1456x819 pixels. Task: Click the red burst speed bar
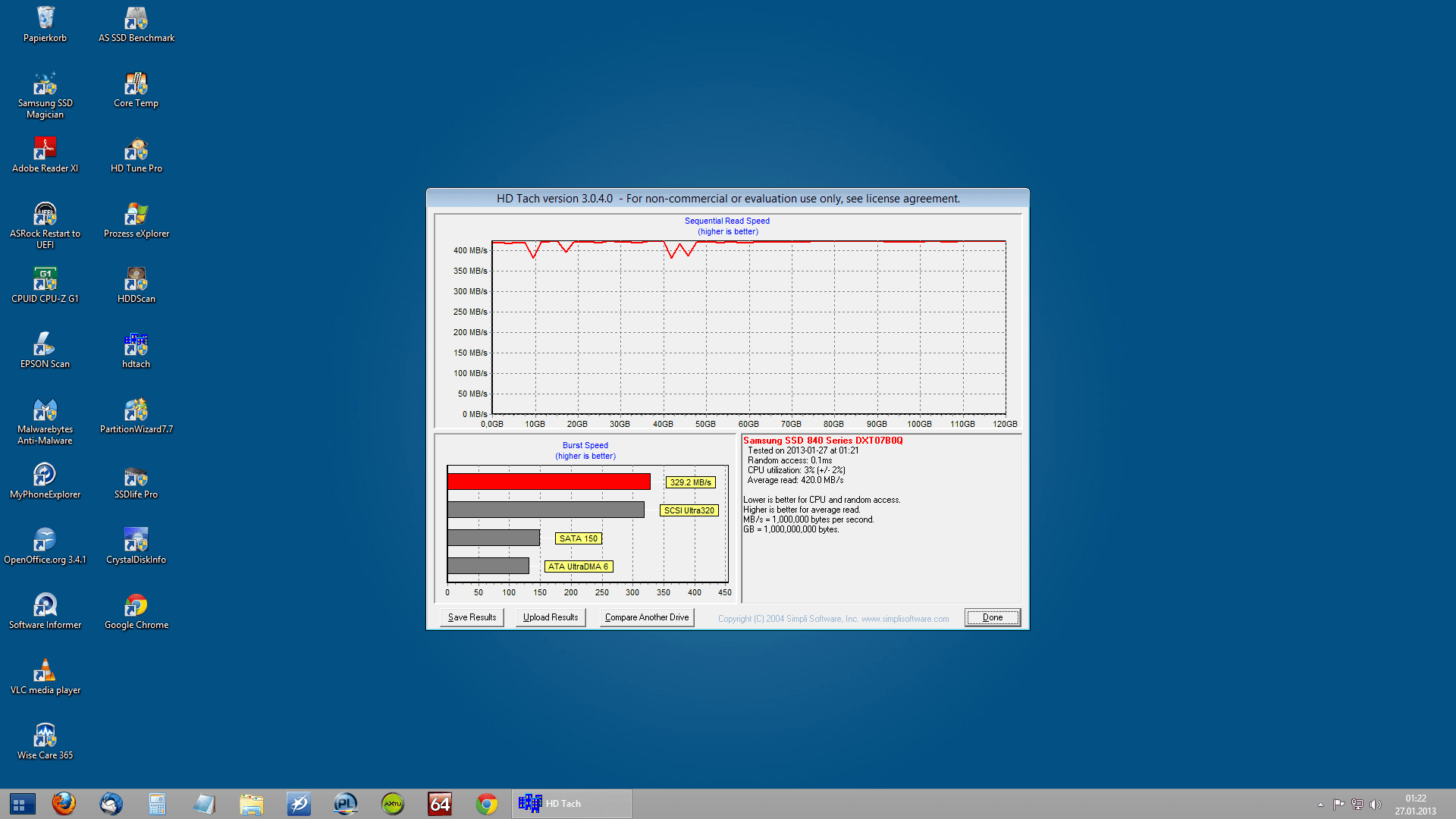click(549, 482)
